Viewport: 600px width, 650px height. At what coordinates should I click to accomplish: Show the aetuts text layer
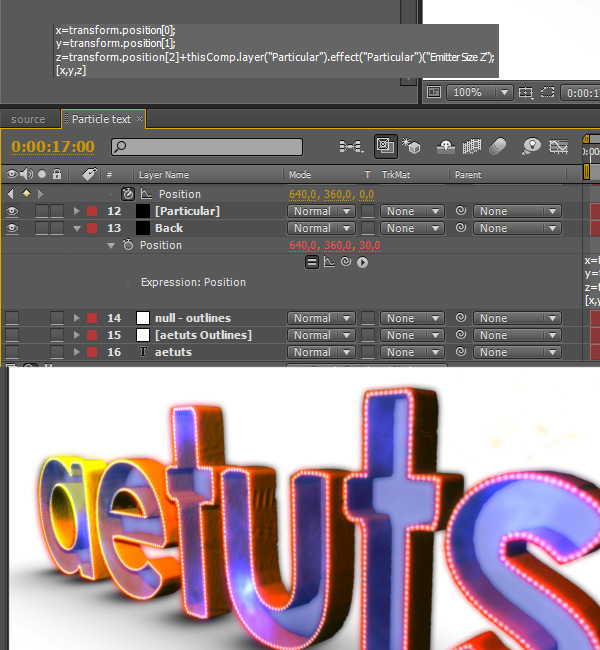click(12, 352)
